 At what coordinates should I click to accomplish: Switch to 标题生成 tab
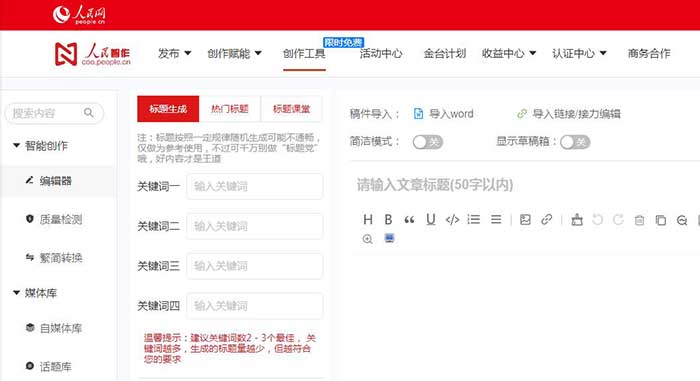168,109
